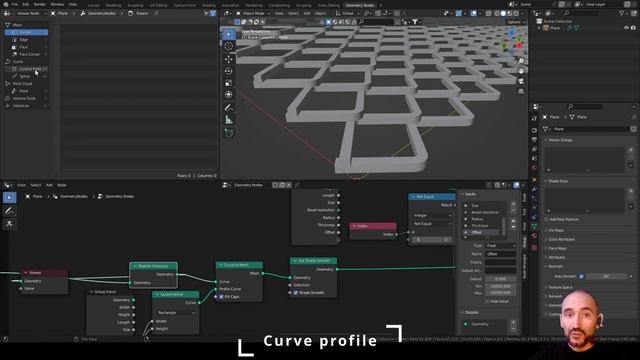Switch to the Geometry Nodes workspace tab
640x360 pixels.
pos(360,5)
